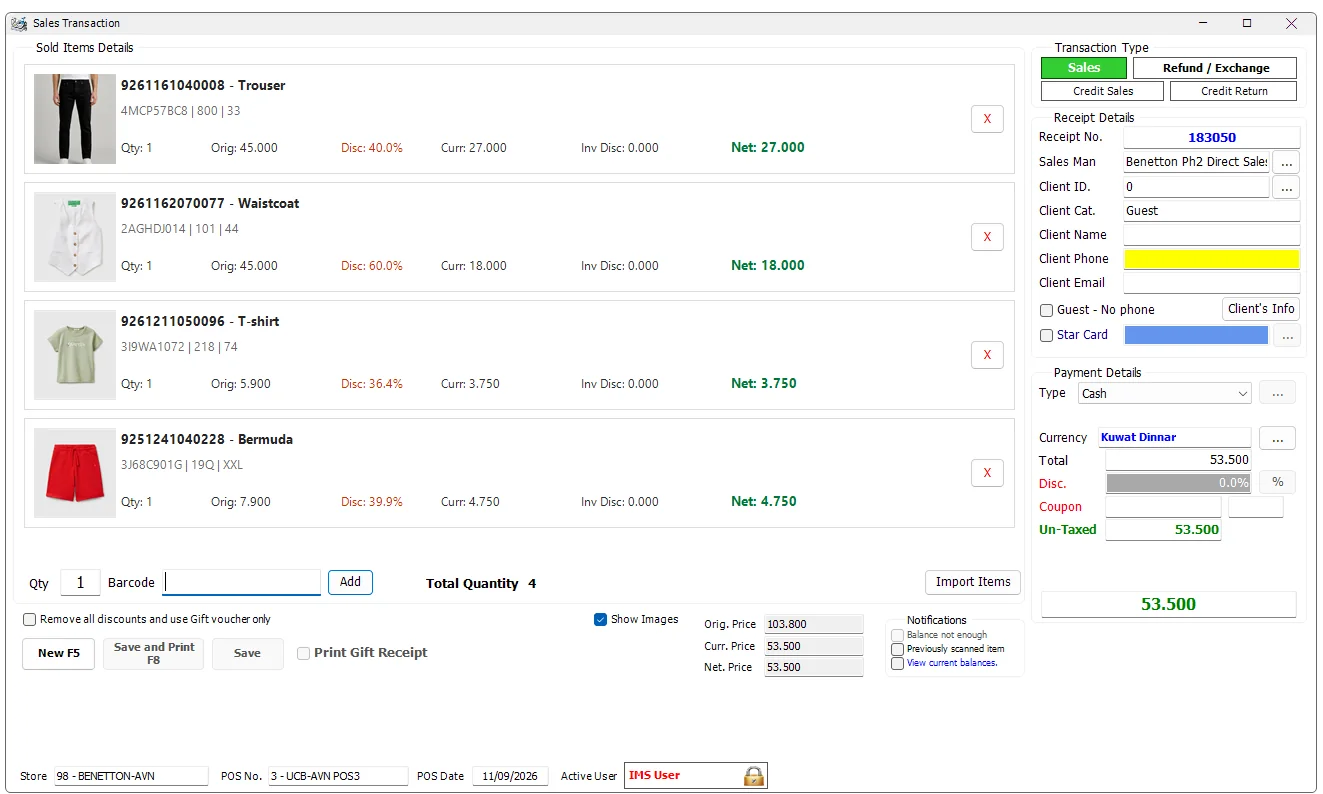Image resolution: width=1323 pixels, height=794 pixels.
Task: Click the white Waistcoat product image
Action: (x=75, y=237)
